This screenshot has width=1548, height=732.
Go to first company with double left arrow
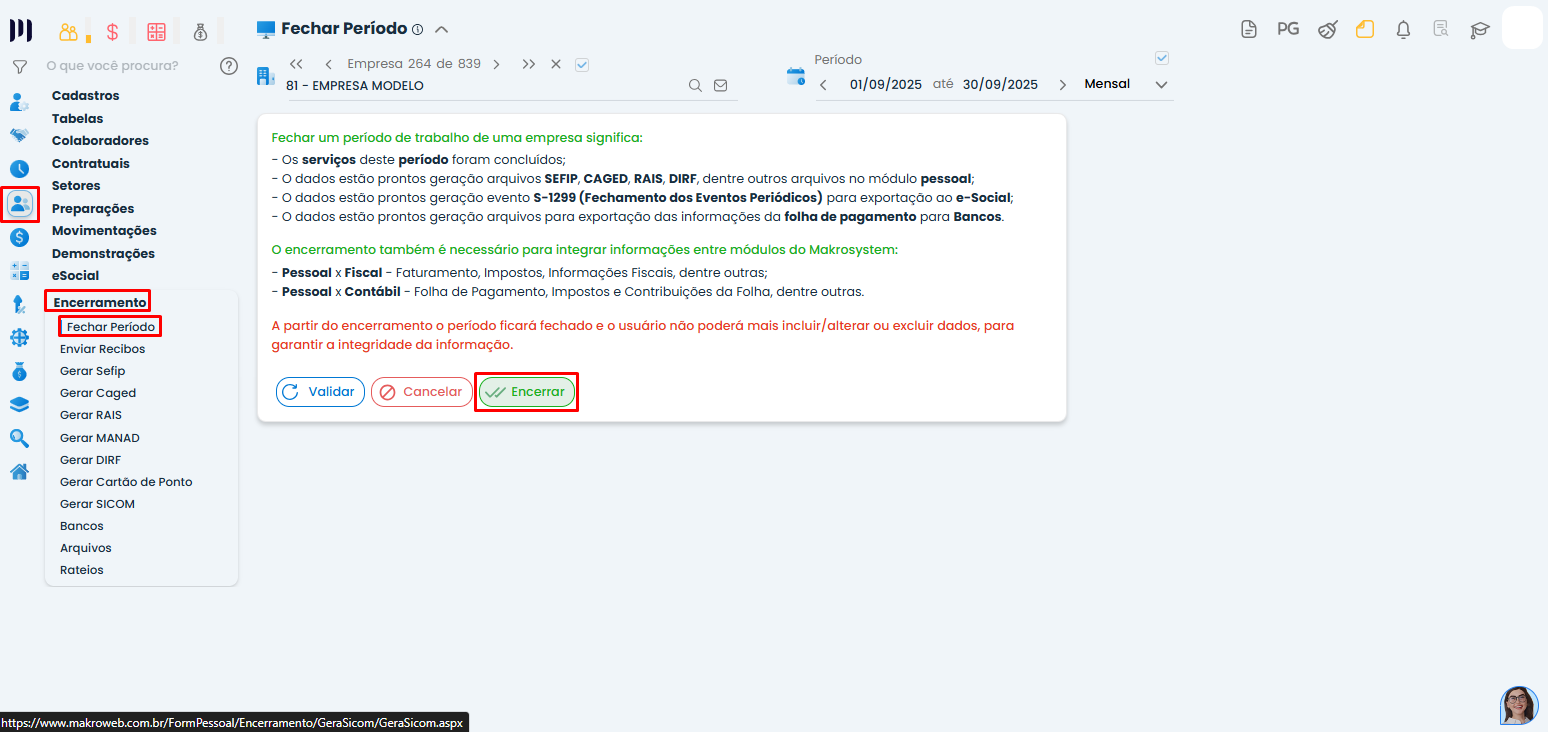click(296, 64)
